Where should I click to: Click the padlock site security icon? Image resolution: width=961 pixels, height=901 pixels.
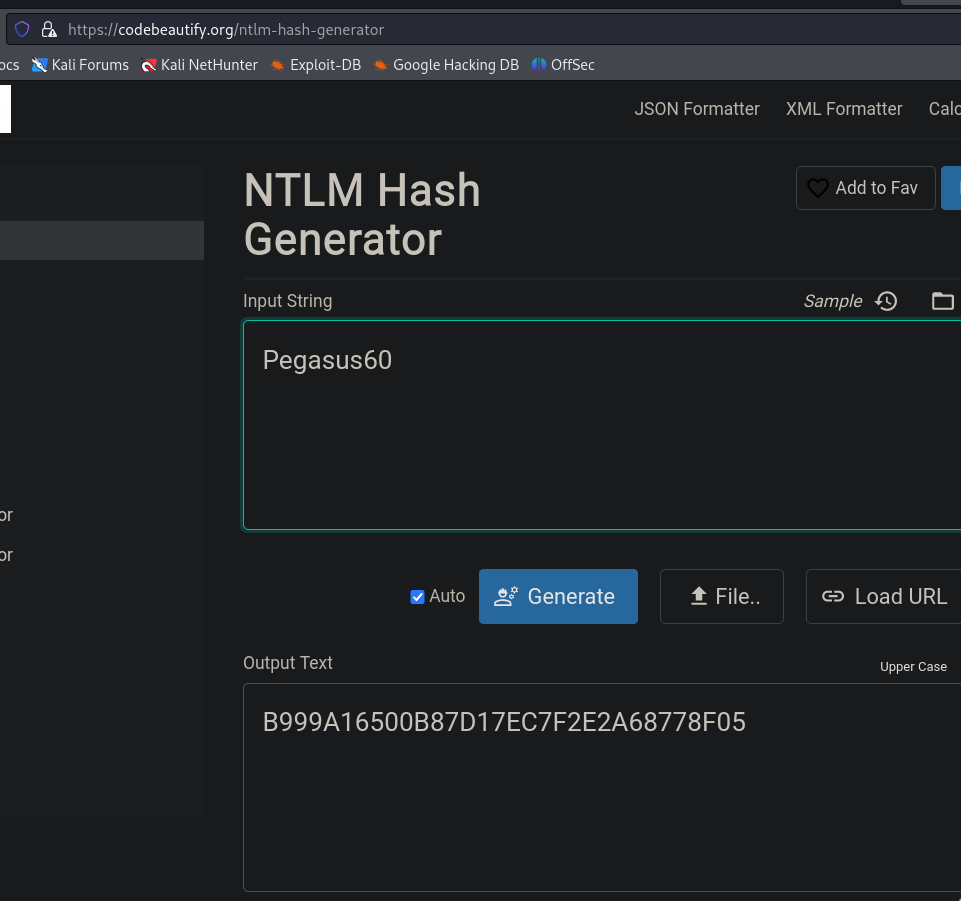click(47, 29)
